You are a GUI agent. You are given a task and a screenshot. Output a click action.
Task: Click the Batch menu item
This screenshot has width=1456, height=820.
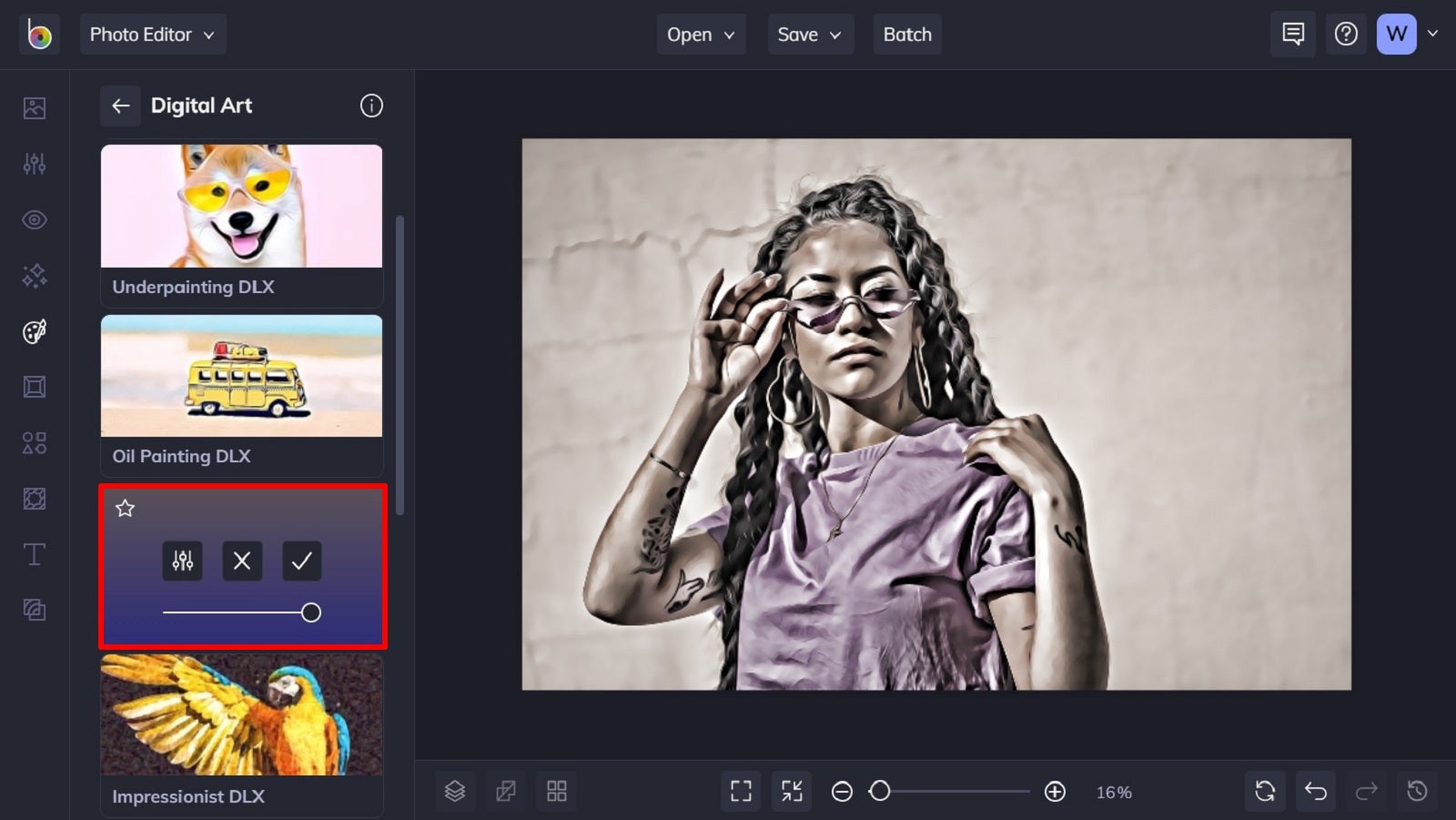906,35
